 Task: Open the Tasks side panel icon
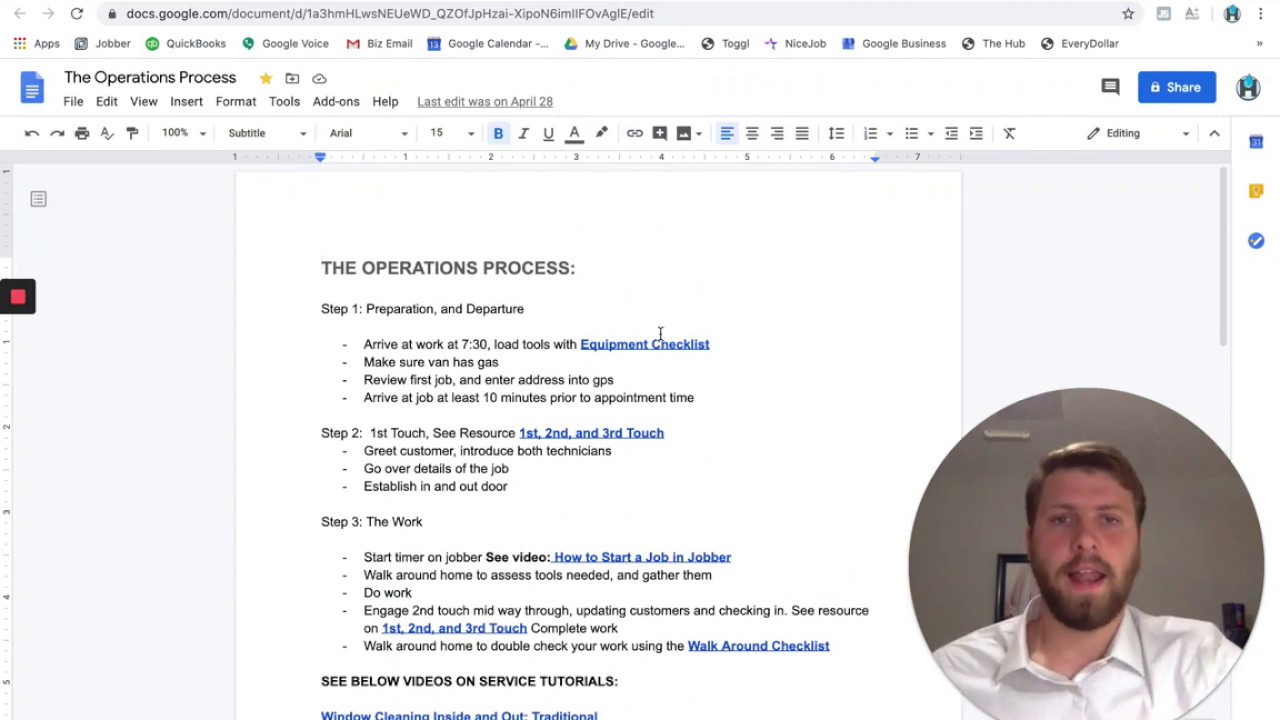pos(1256,240)
